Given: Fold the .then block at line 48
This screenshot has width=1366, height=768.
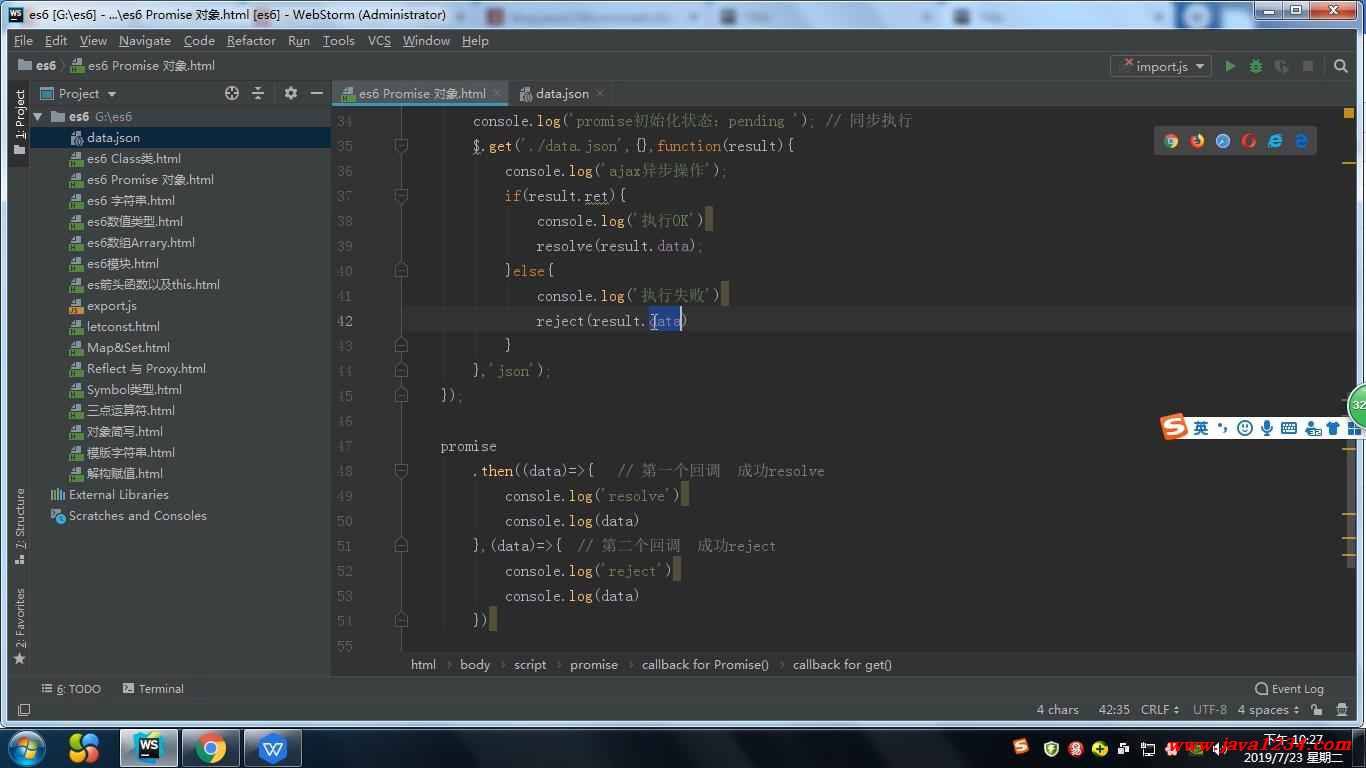Looking at the screenshot, I should 401,471.
